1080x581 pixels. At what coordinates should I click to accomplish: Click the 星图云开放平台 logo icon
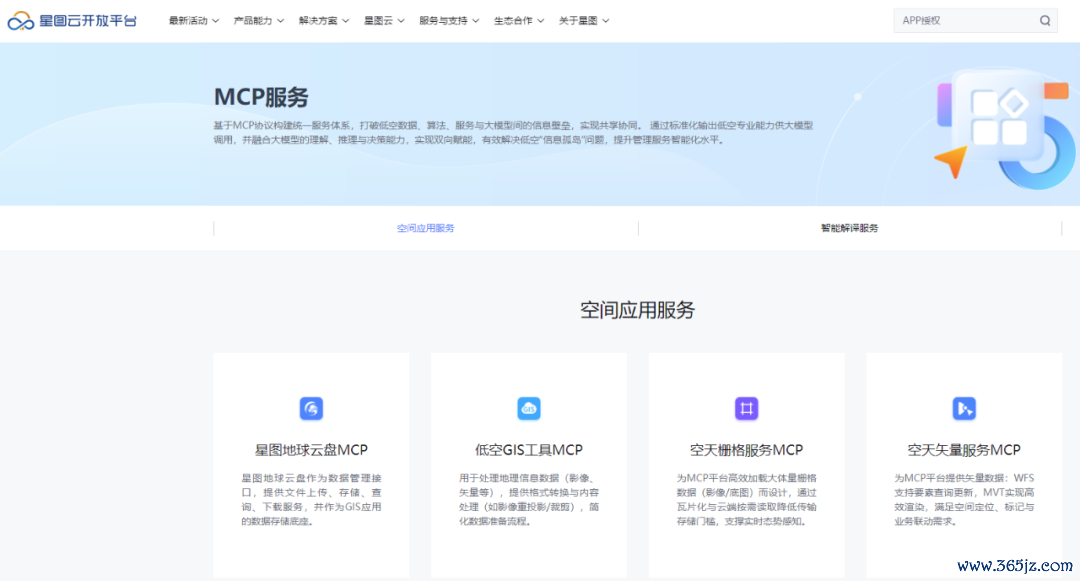pos(21,21)
